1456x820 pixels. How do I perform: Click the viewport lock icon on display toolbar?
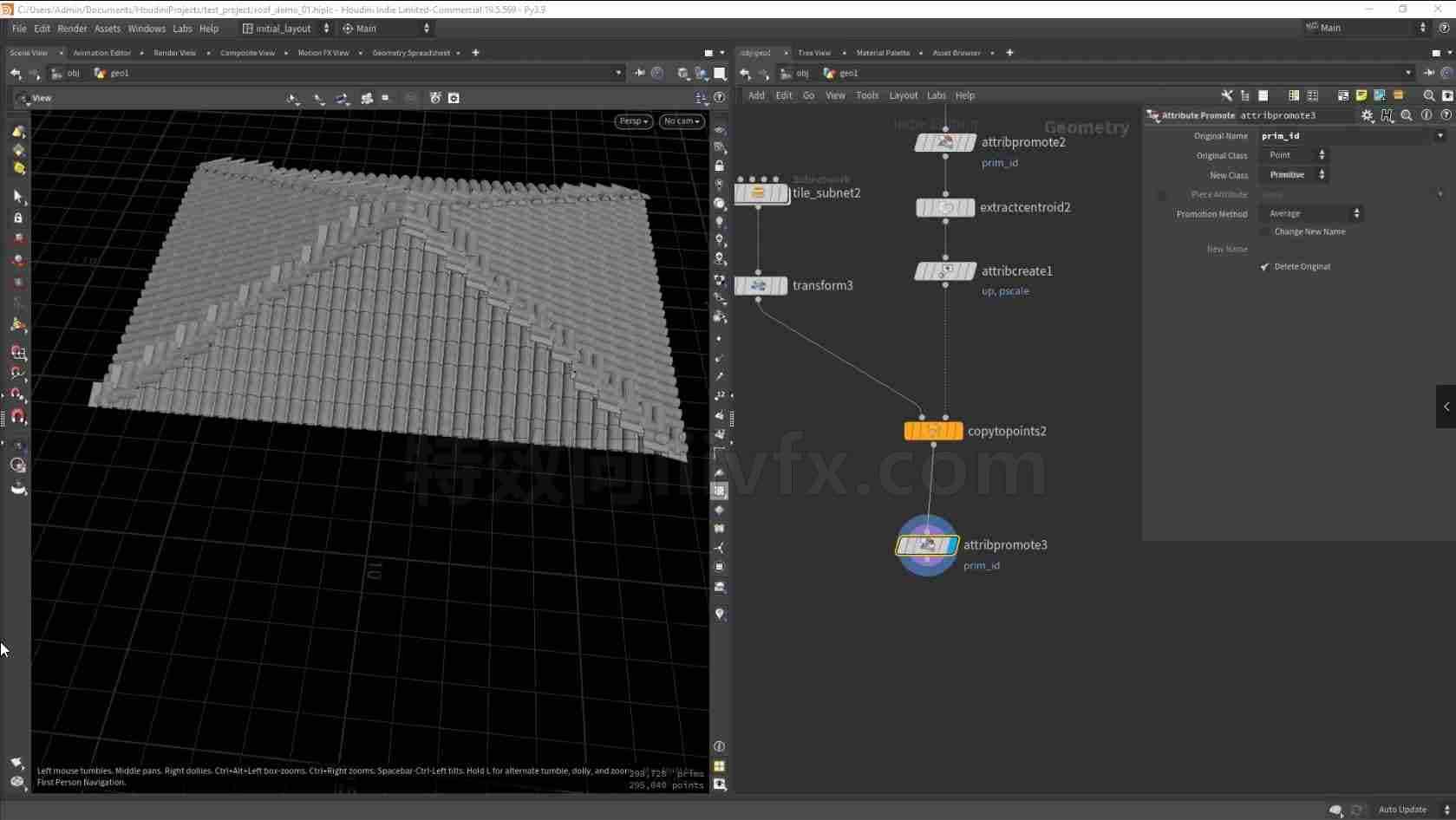720,166
